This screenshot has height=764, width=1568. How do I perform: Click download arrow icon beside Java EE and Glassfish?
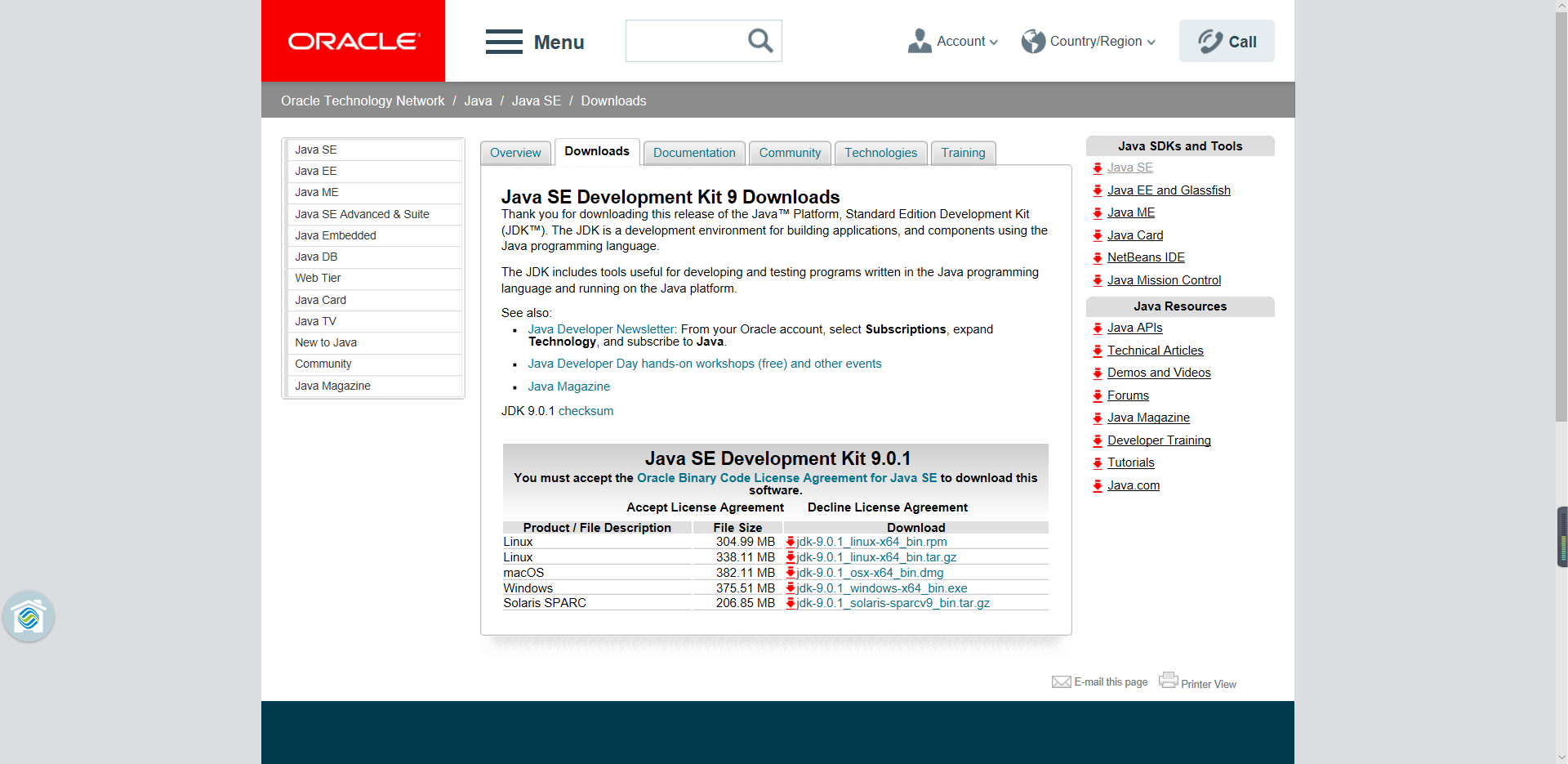click(x=1098, y=191)
